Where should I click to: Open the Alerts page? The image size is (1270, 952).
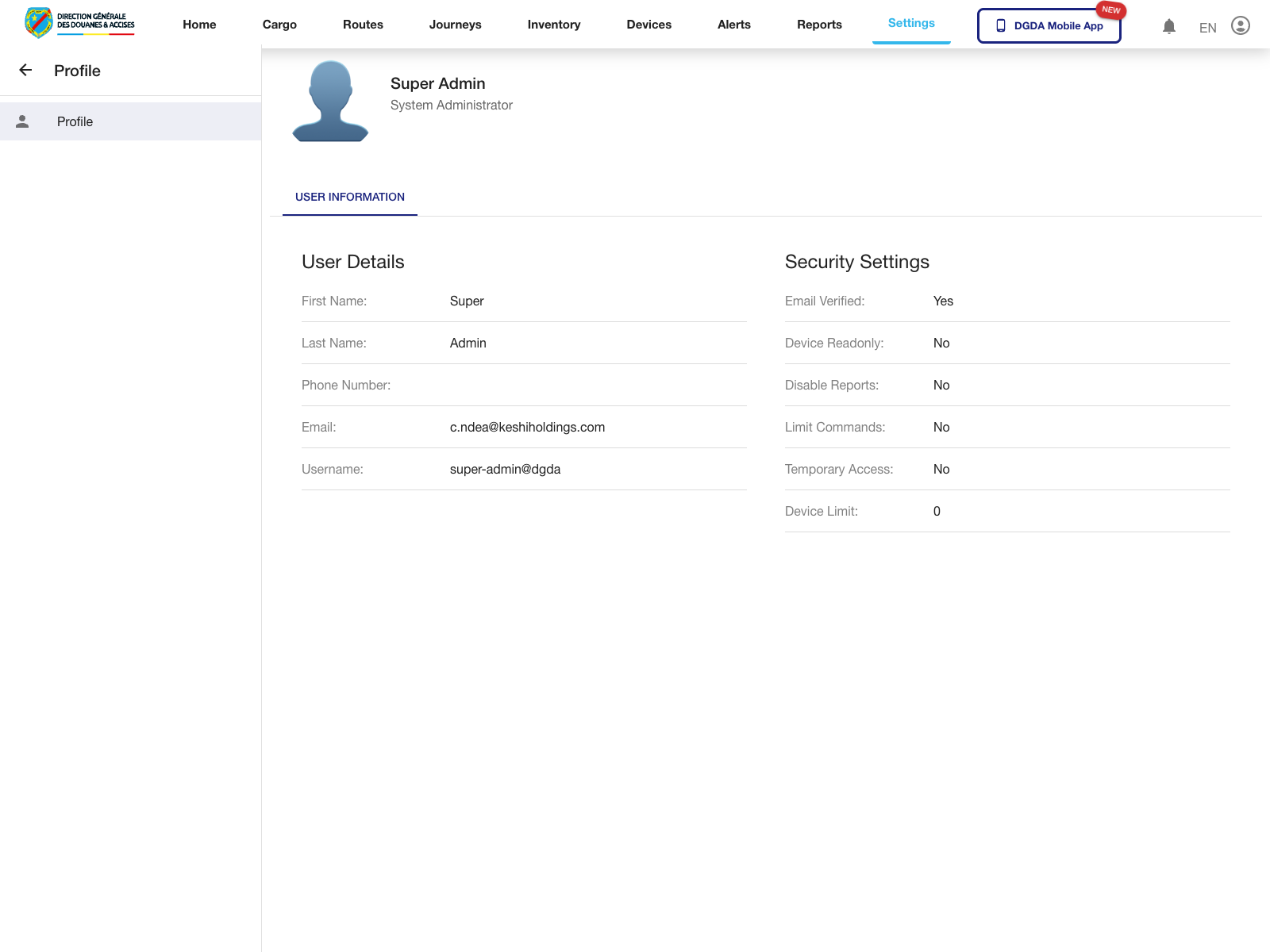(733, 25)
